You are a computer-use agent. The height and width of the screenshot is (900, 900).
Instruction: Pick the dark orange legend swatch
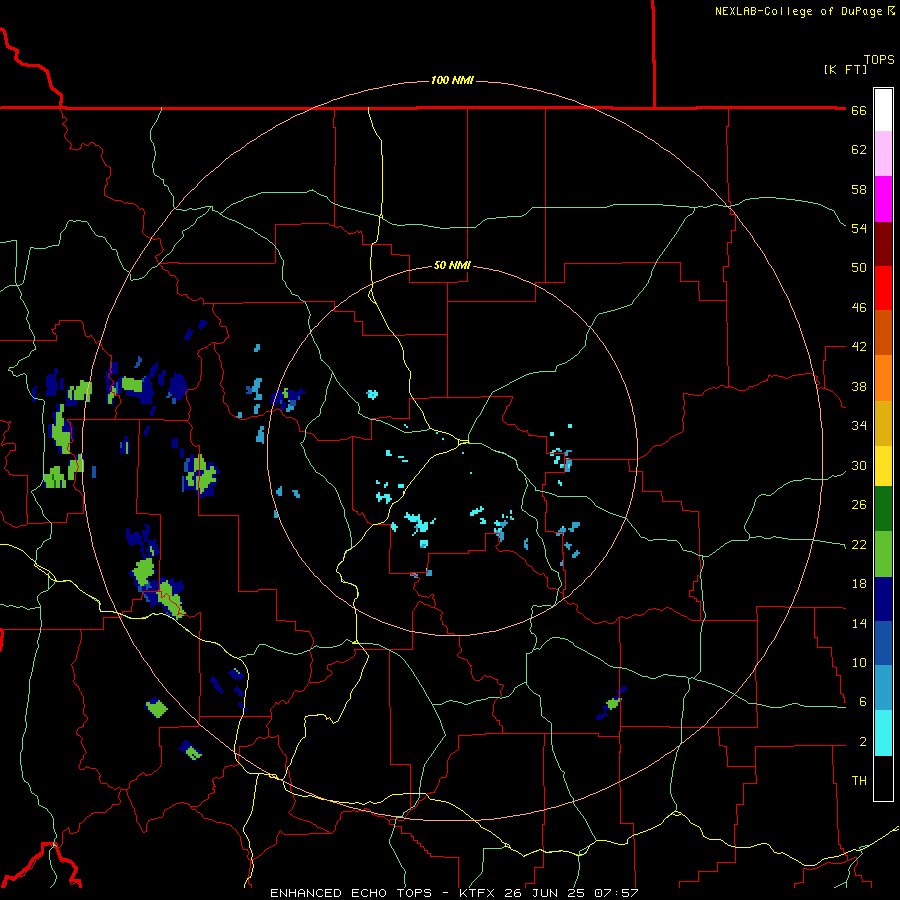(883, 333)
